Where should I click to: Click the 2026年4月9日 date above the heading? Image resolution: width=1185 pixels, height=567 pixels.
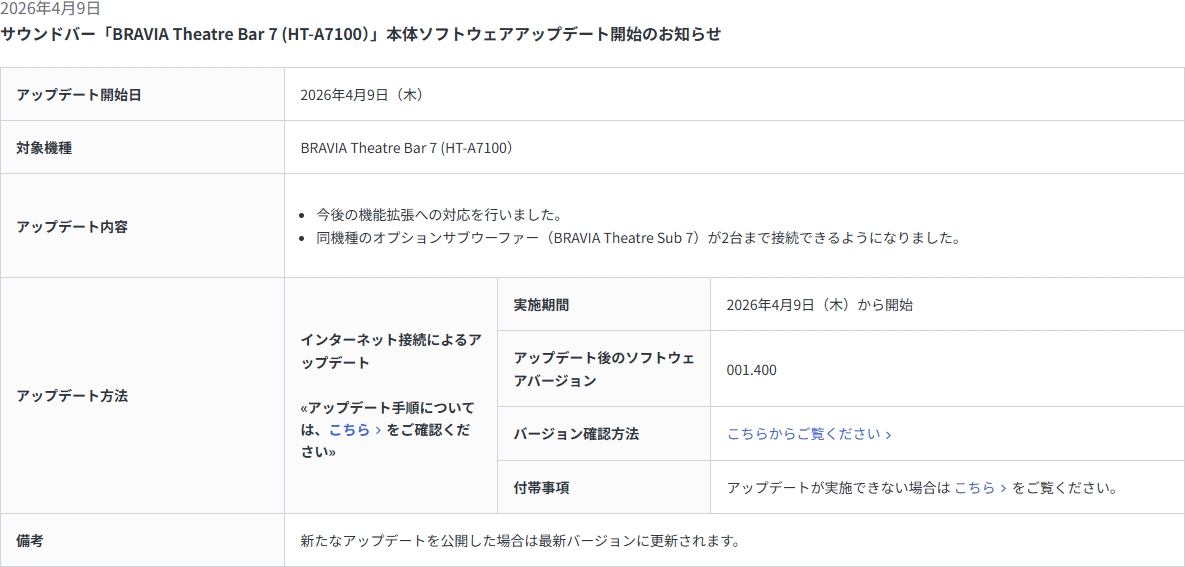pos(50,8)
